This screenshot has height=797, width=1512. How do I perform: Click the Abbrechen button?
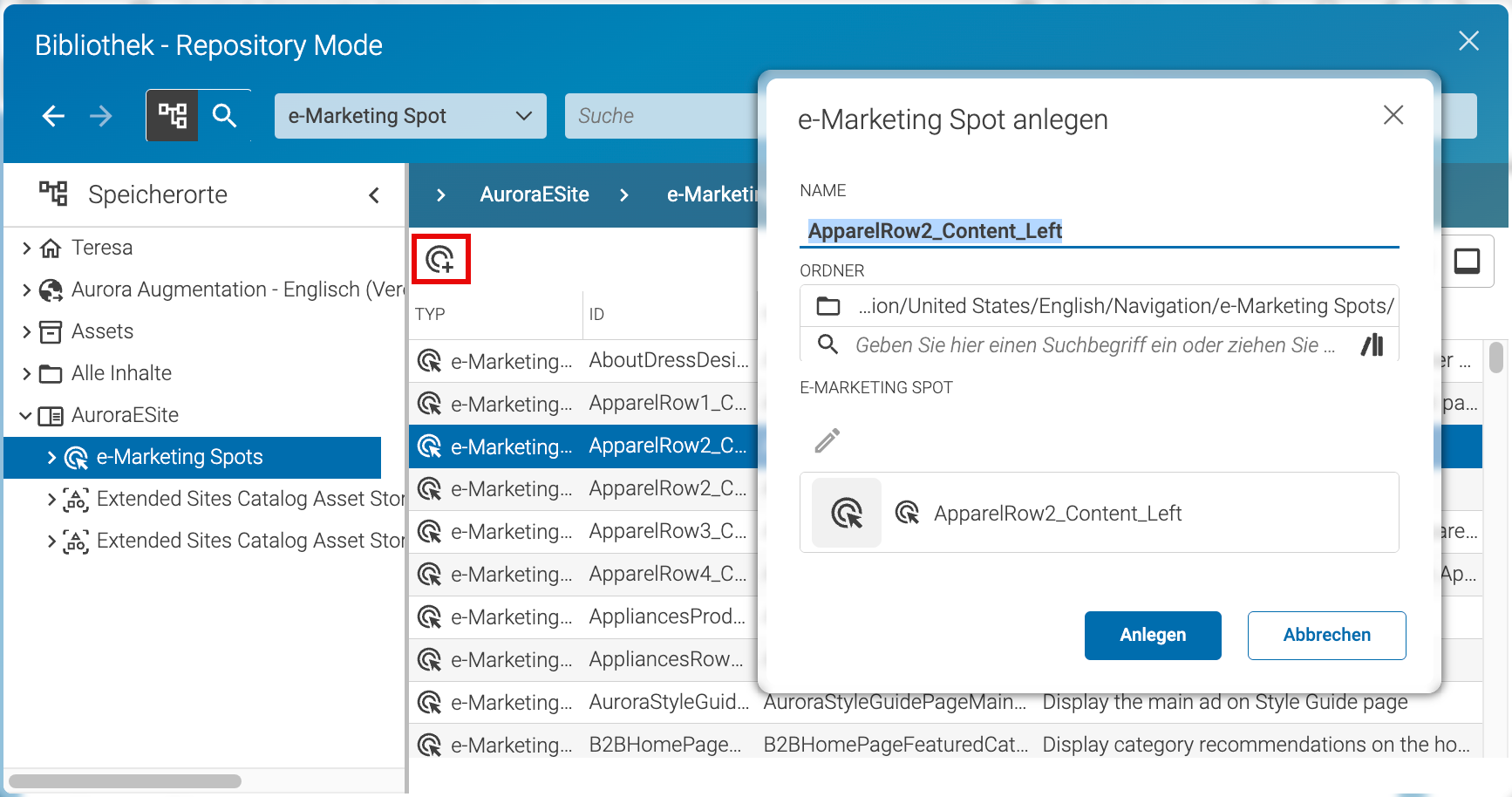pos(1326,636)
